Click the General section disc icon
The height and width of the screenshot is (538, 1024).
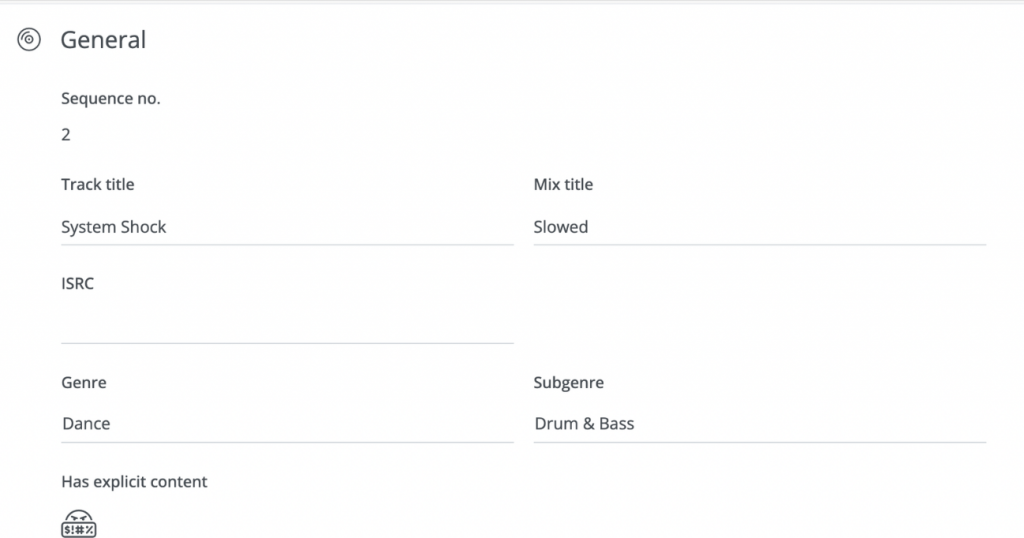tap(29, 39)
